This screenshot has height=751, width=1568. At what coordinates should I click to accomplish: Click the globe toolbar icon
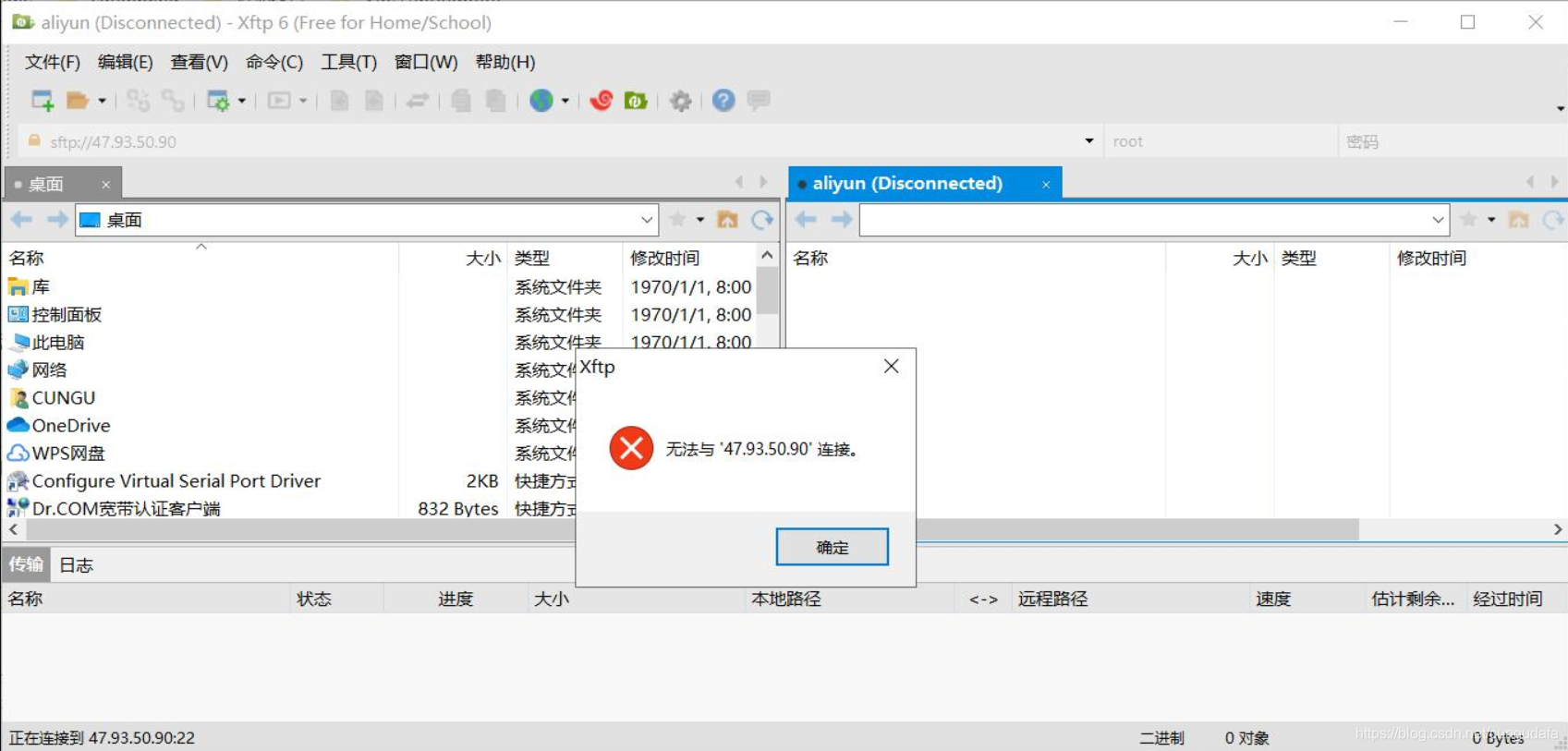tap(541, 101)
